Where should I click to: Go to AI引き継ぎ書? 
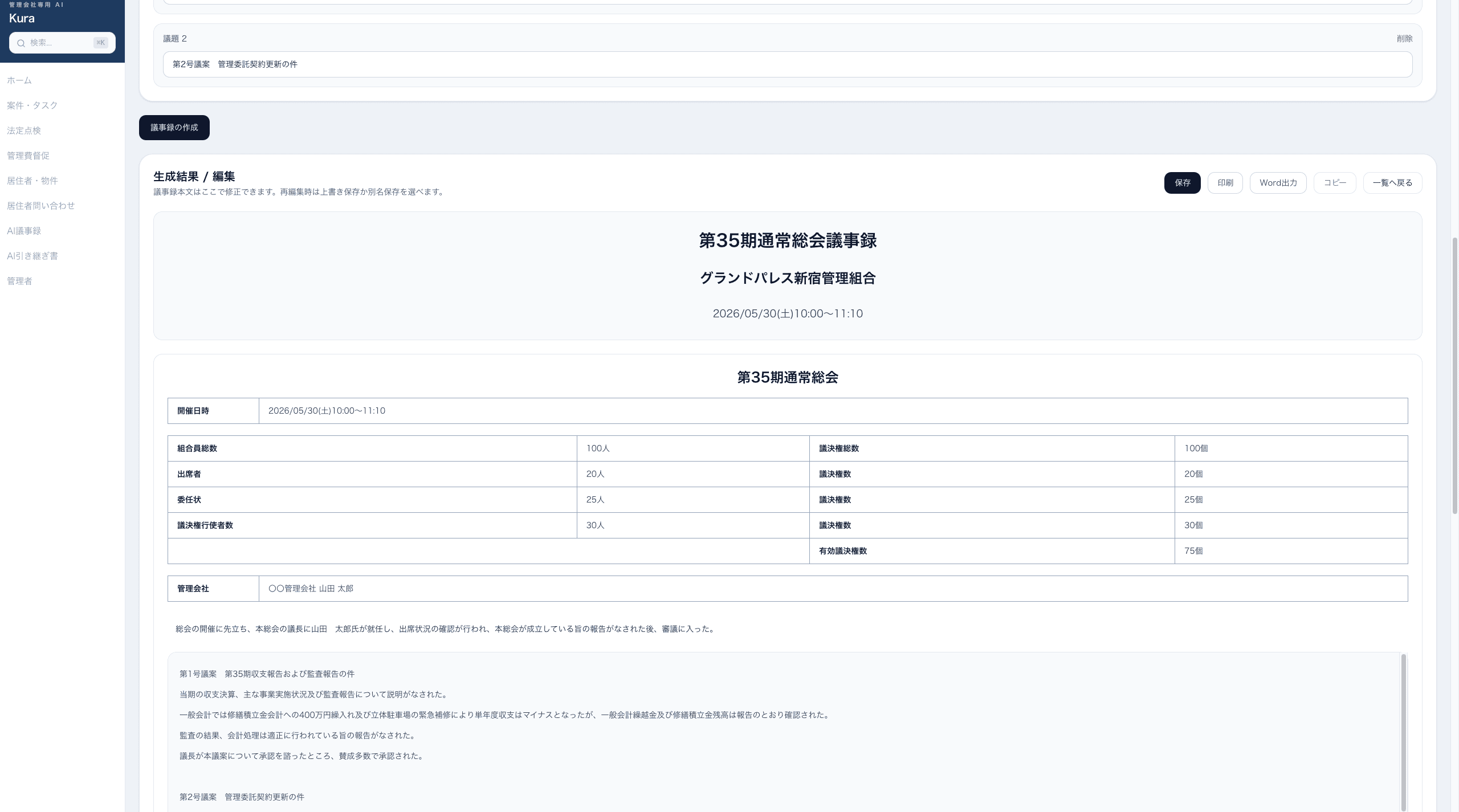pos(32,256)
